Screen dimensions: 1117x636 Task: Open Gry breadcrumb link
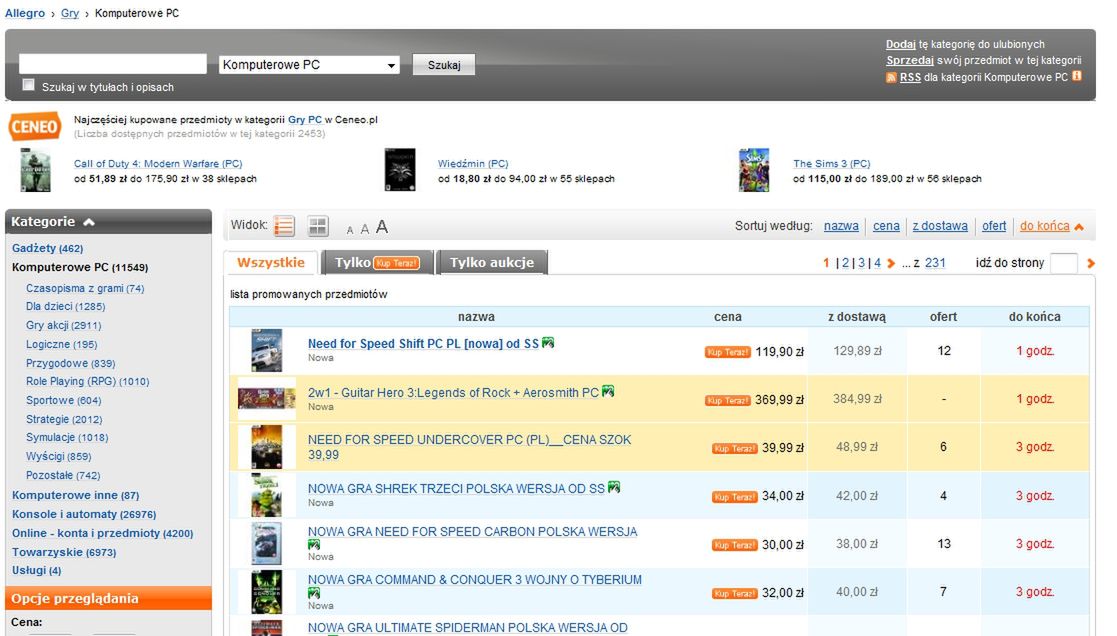pyautogui.click(x=70, y=13)
